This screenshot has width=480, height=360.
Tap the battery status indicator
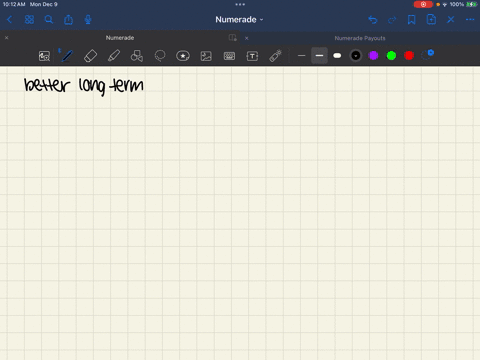click(x=471, y=4)
